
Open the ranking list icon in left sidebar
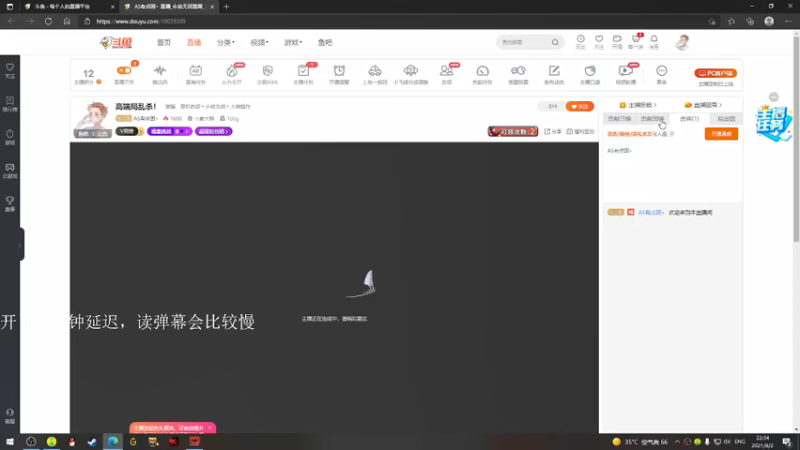[x=10, y=104]
